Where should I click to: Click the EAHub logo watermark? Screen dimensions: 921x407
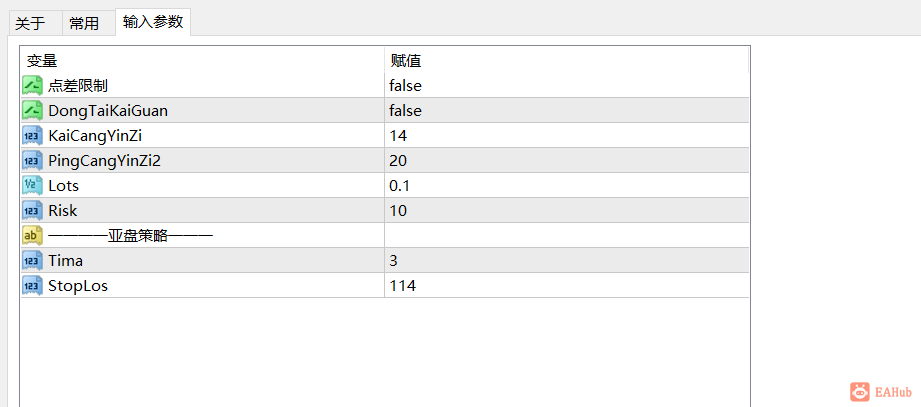point(881,392)
